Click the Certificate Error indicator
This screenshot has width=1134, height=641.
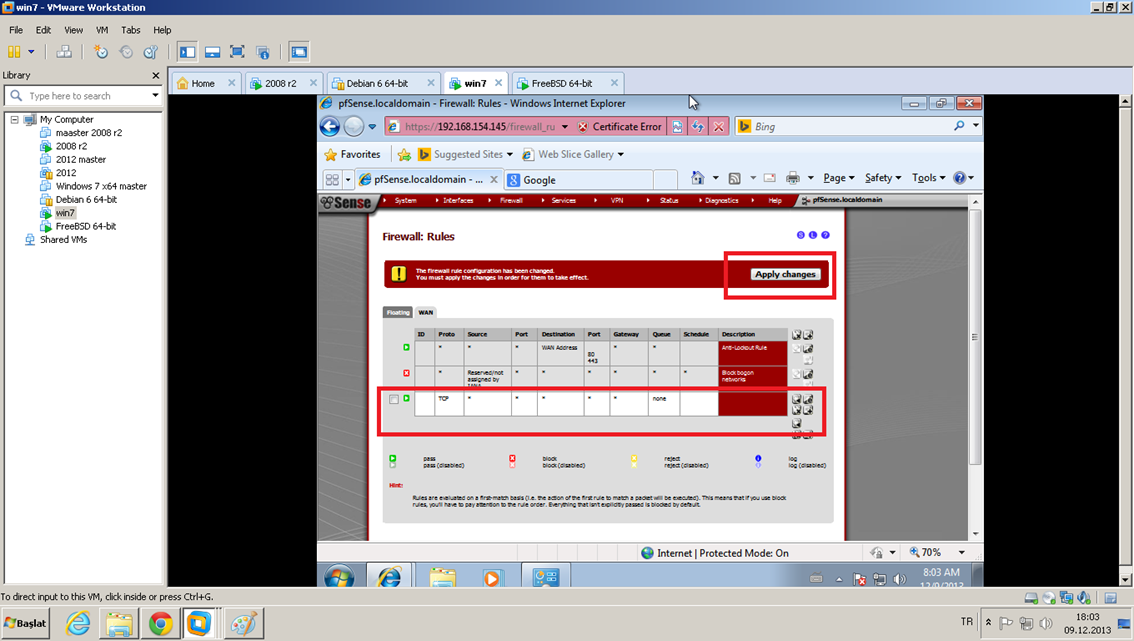tap(620, 127)
